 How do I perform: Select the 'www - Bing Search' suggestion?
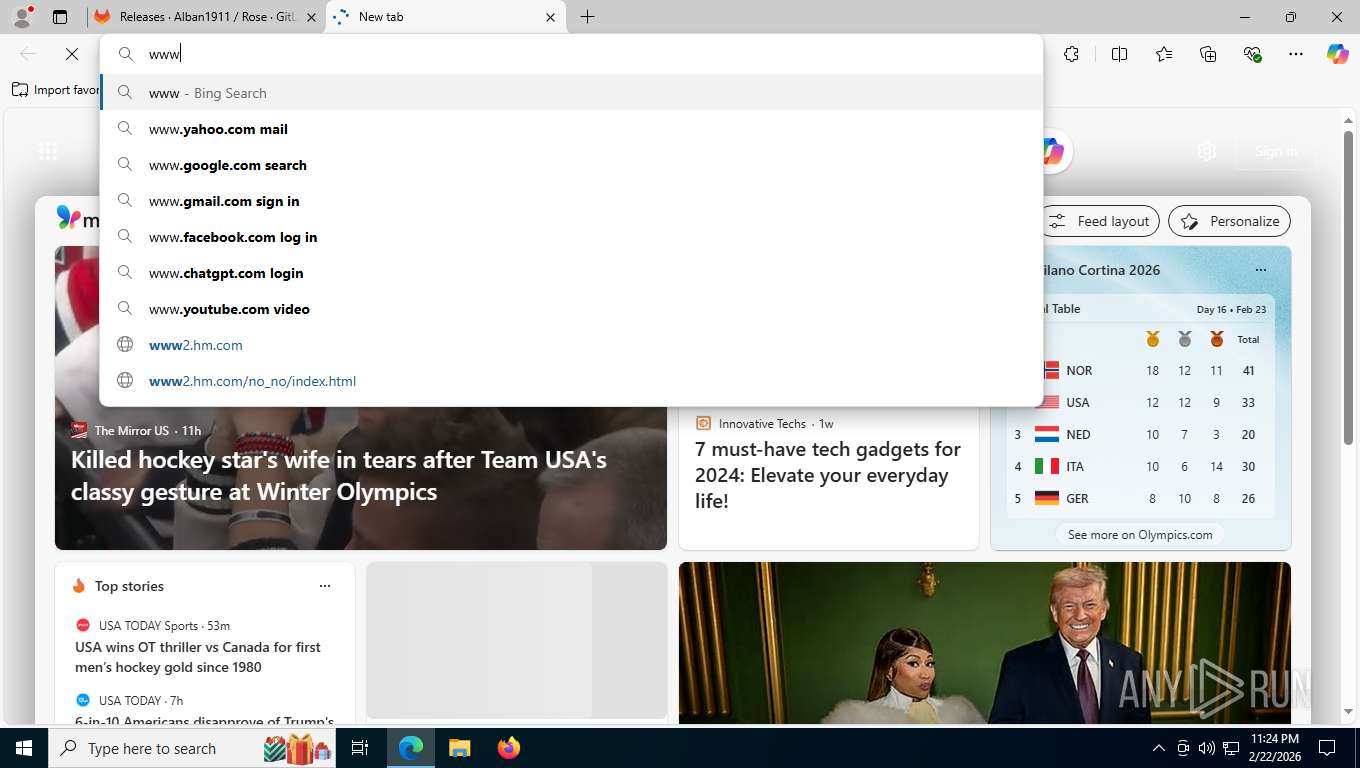point(572,93)
